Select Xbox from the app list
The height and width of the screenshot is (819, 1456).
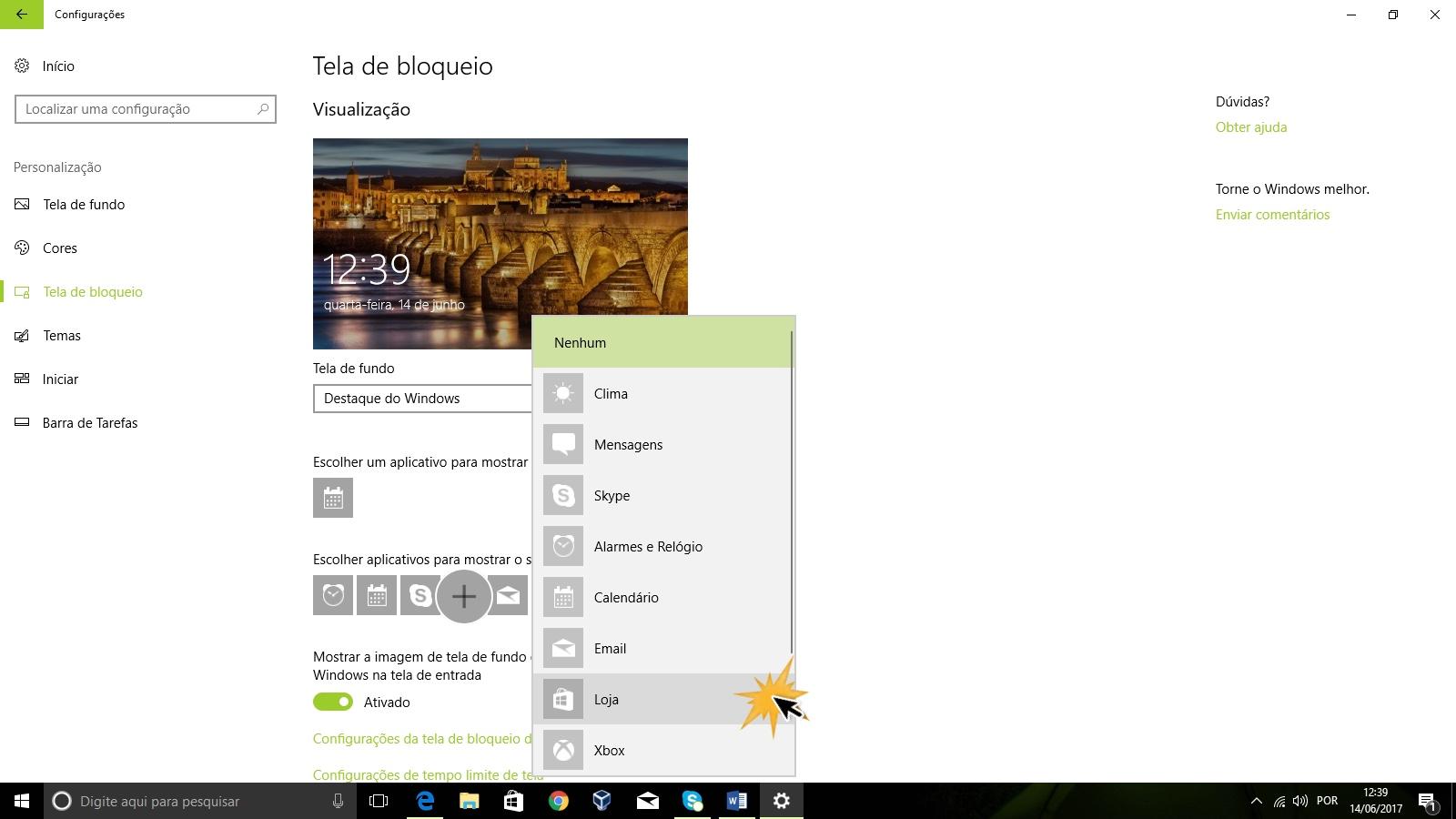click(x=662, y=751)
